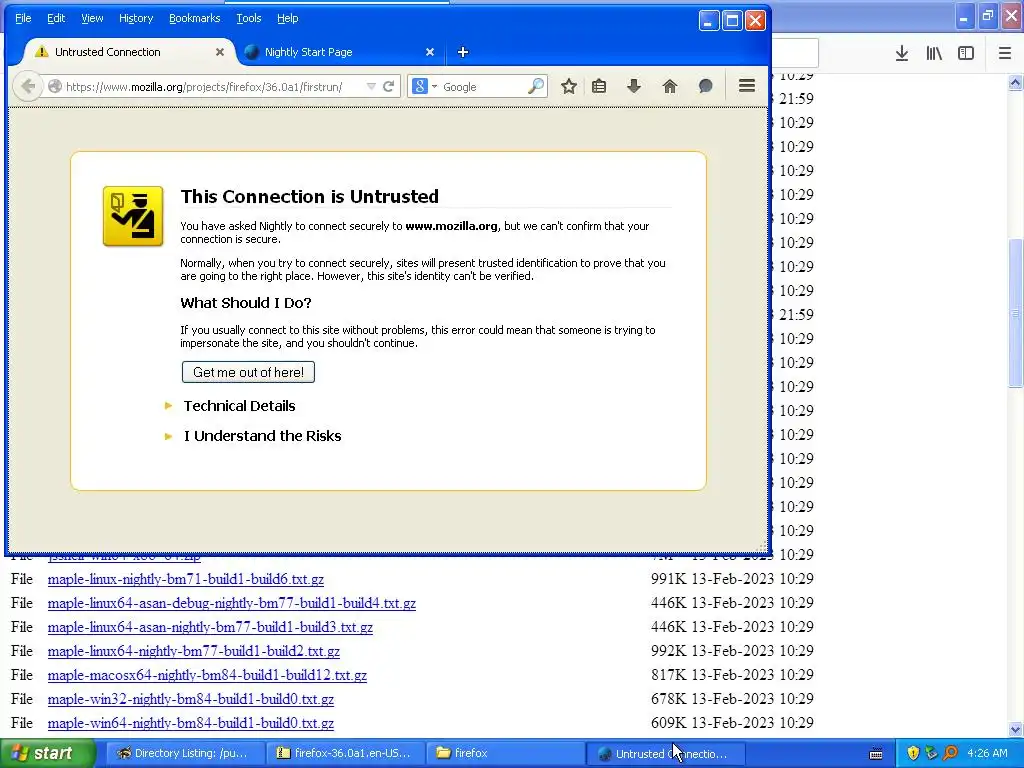Expand Technical Details section

tap(238, 406)
